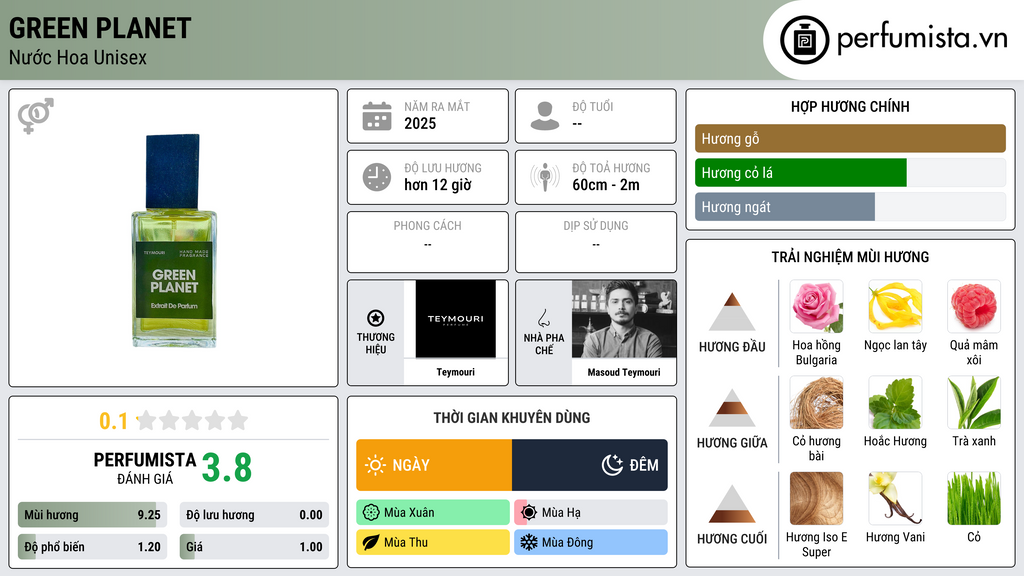Open the Hương Iso E Super note image
The width and height of the screenshot is (1024, 576).
coord(816,498)
